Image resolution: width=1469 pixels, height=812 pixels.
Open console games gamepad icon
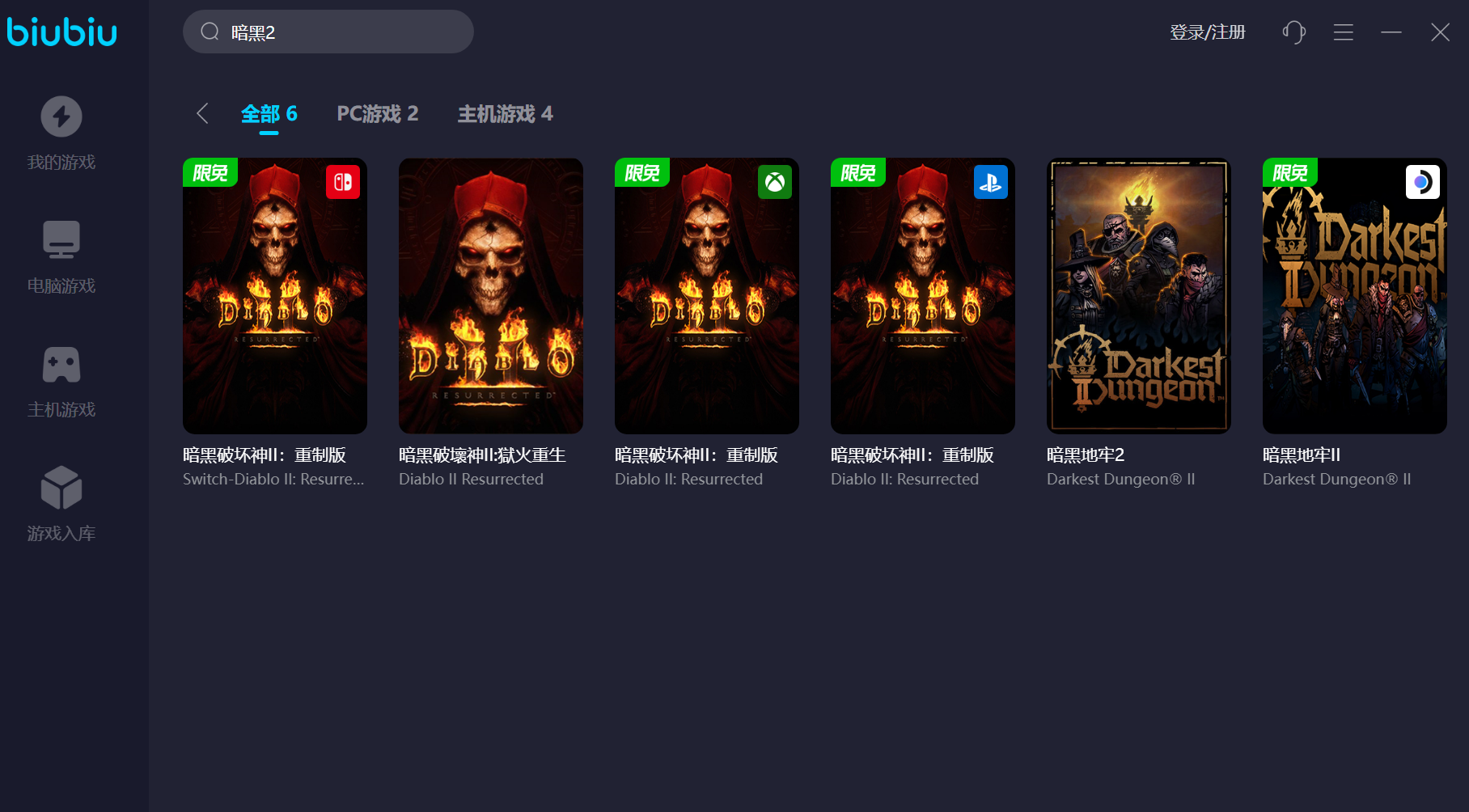coord(61,364)
